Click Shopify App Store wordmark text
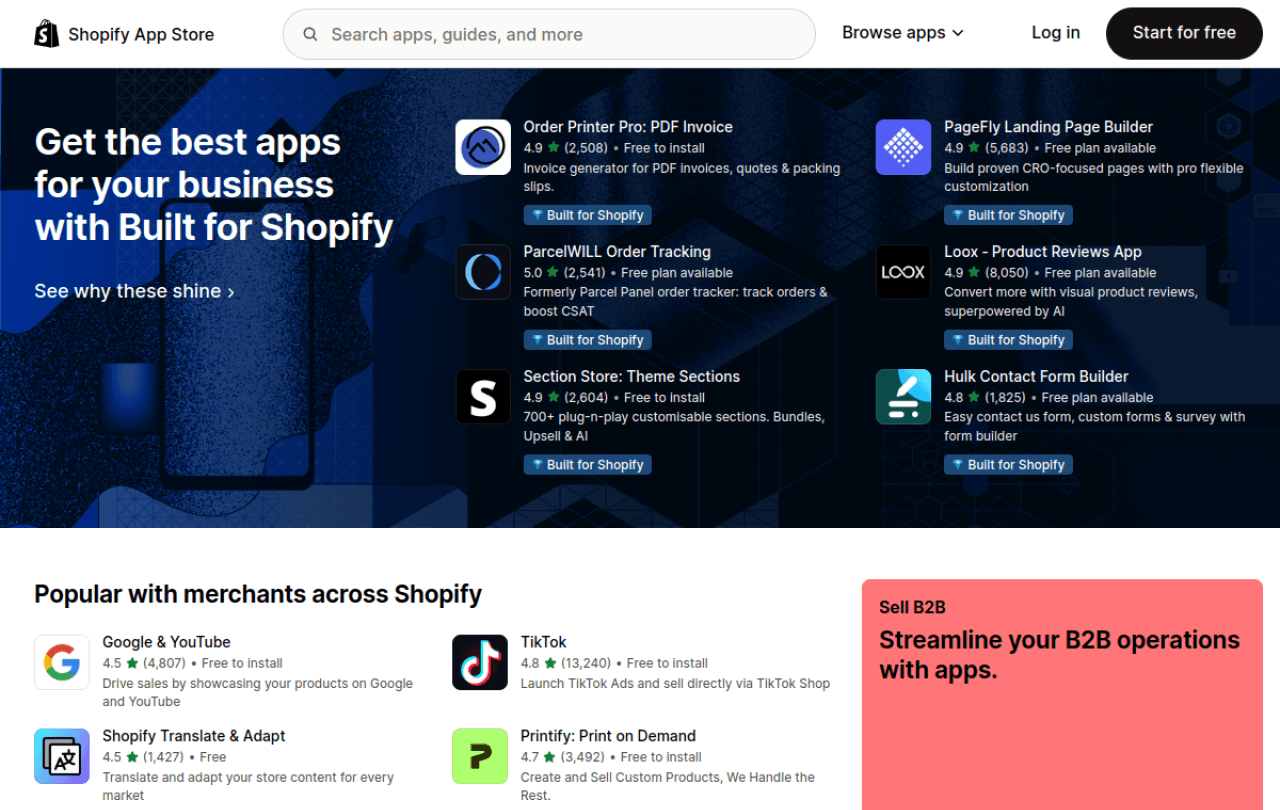Image resolution: width=1280 pixels, height=810 pixels. tap(141, 35)
